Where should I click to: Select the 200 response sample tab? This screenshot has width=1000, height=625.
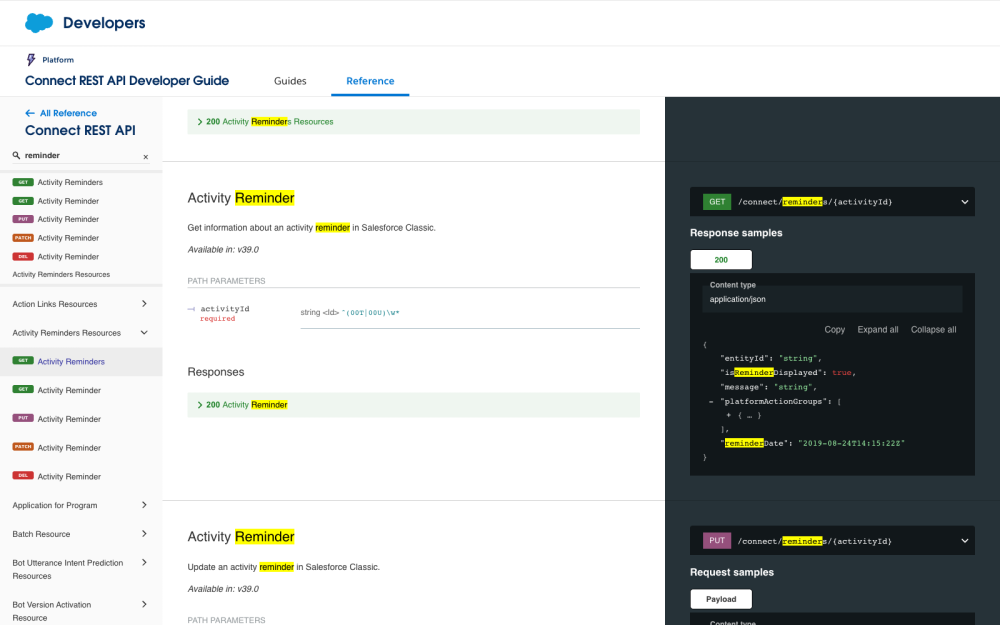click(x=721, y=260)
